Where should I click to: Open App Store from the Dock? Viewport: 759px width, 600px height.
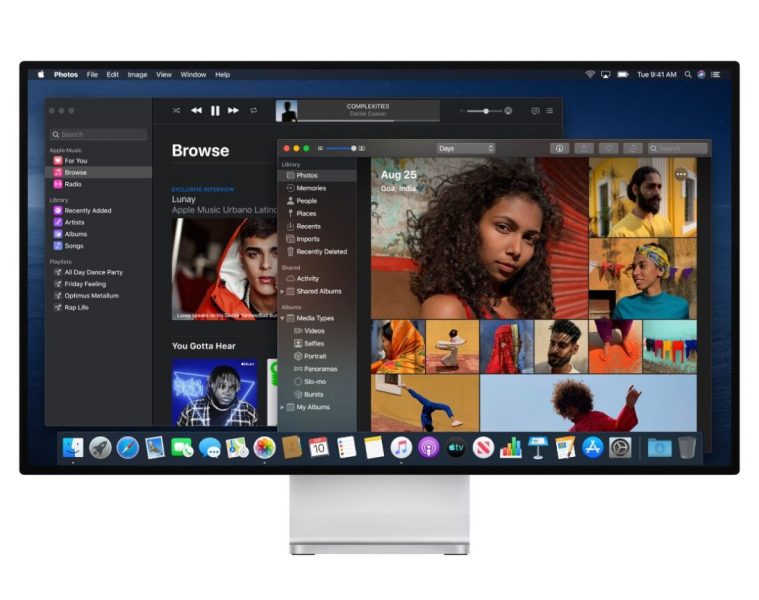tap(593, 448)
